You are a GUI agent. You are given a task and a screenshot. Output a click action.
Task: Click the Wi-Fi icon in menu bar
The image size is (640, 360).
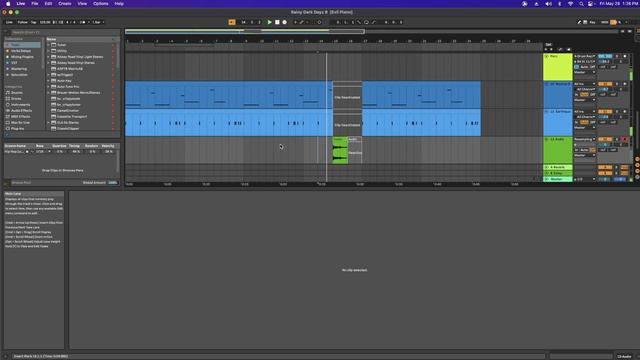[x=570, y=4]
